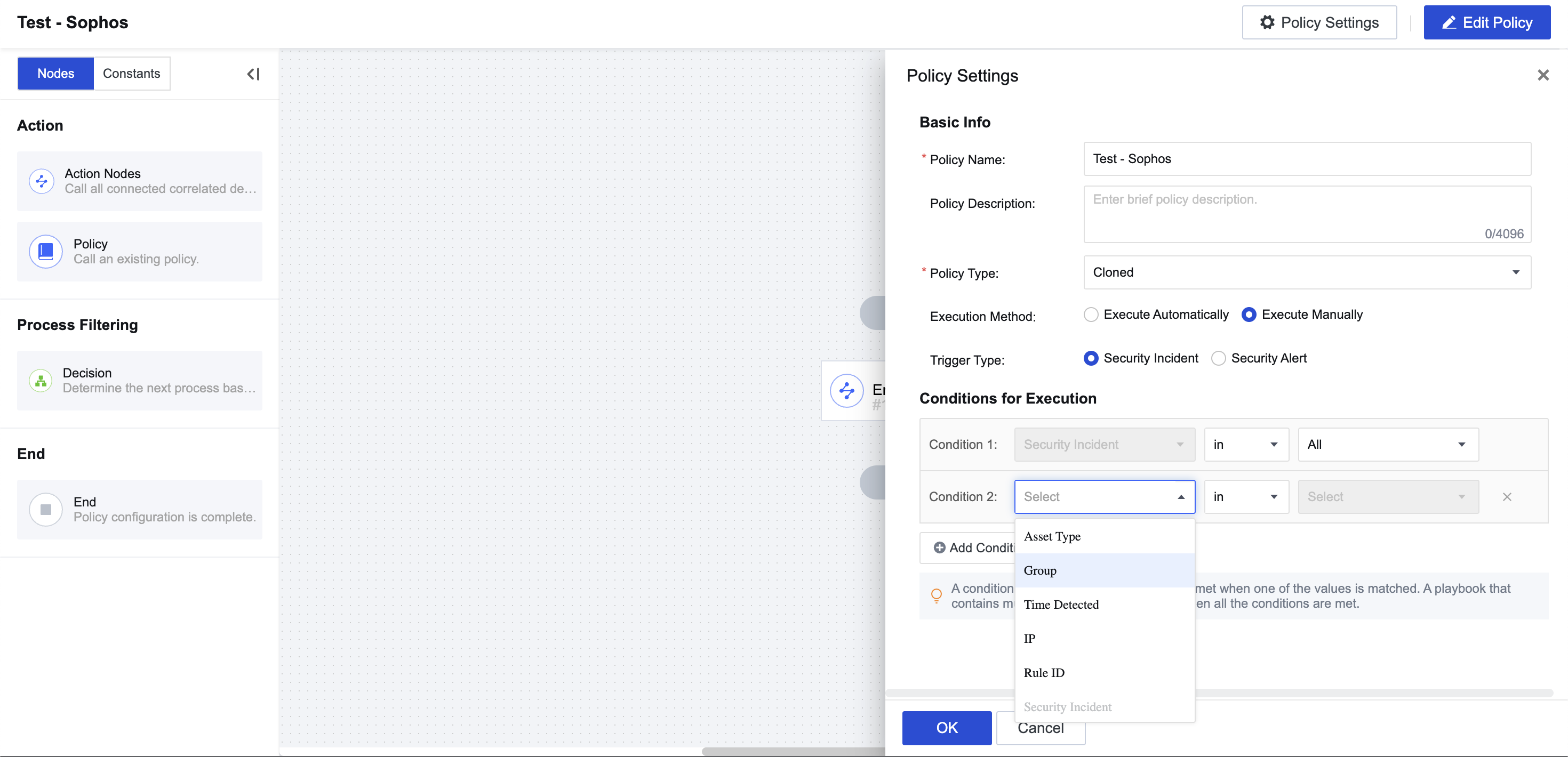Collapse the nodes sidebar panel

point(253,74)
